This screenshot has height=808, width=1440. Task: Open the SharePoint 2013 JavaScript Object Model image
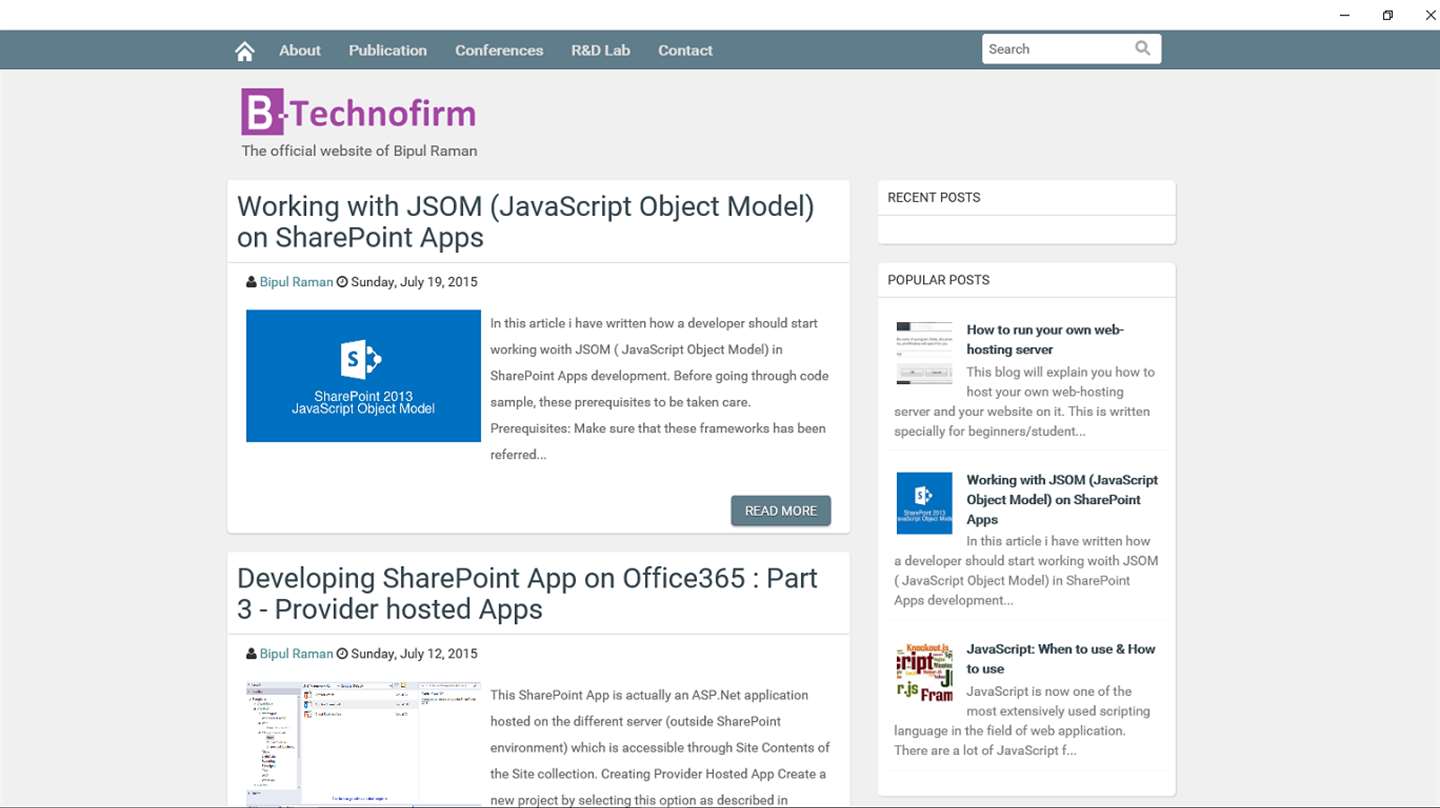coord(363,376)
